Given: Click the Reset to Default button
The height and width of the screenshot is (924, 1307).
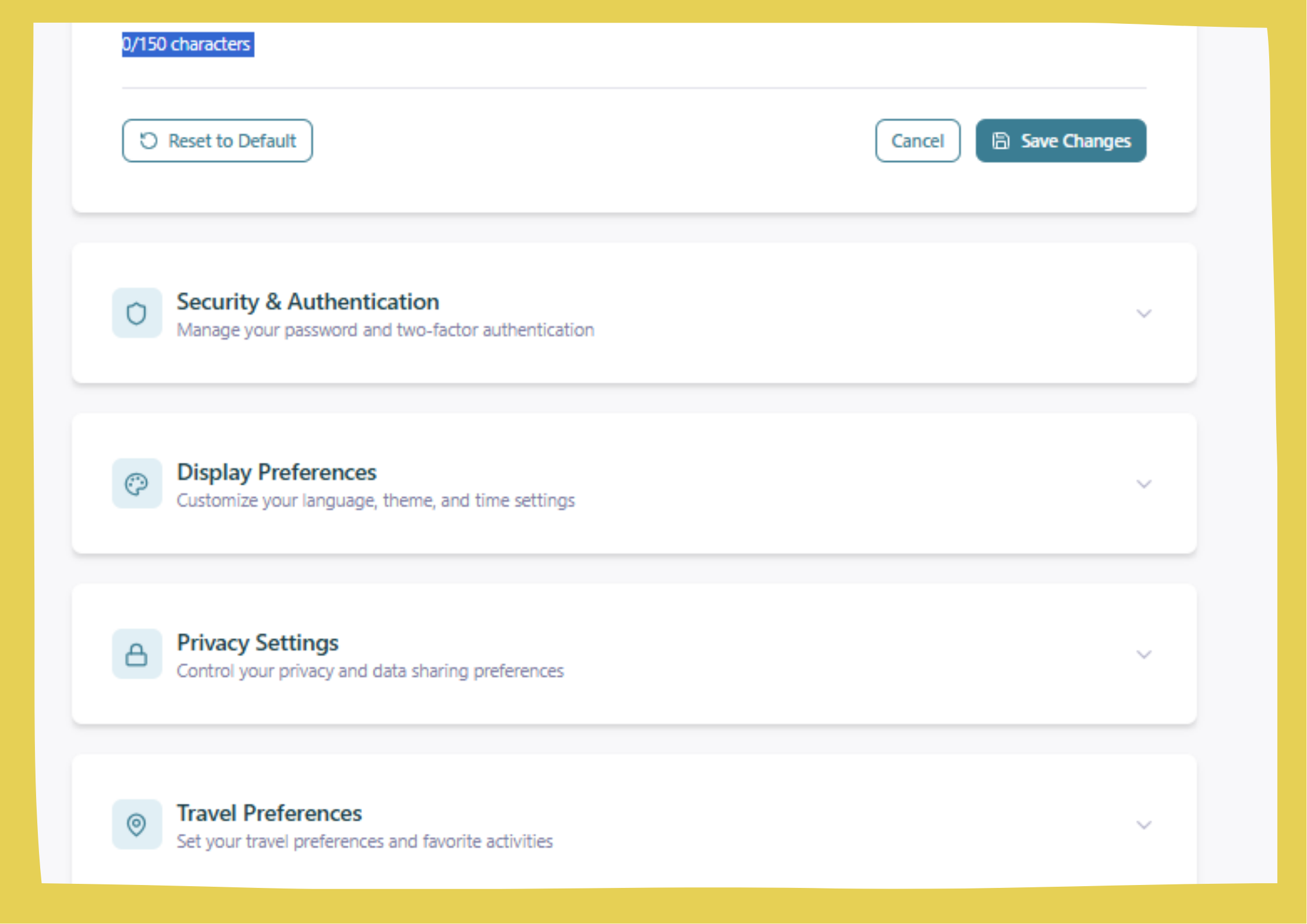Looking at the screenshot, I should [x=217, y=141].
